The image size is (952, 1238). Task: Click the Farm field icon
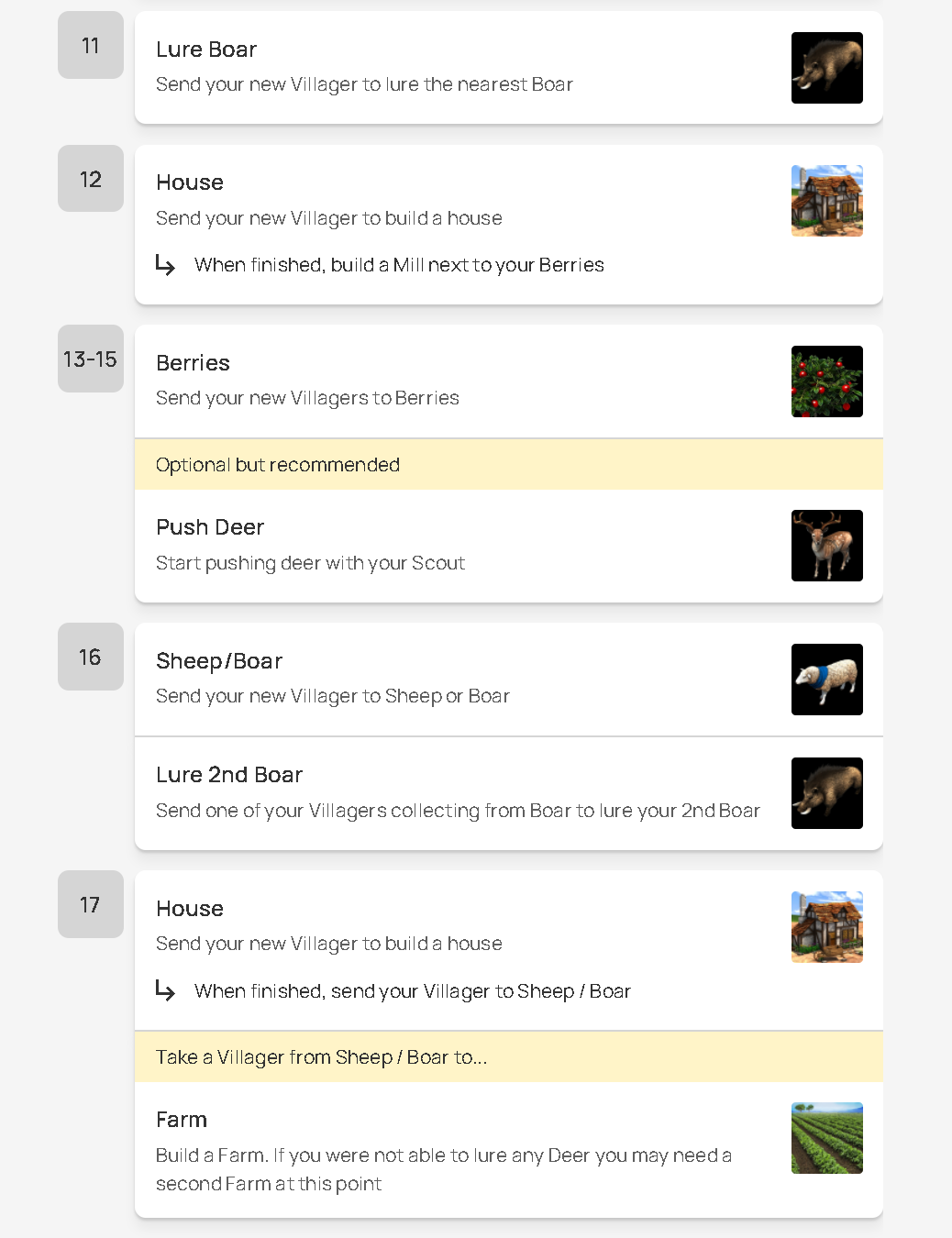tap(826, 1138)
